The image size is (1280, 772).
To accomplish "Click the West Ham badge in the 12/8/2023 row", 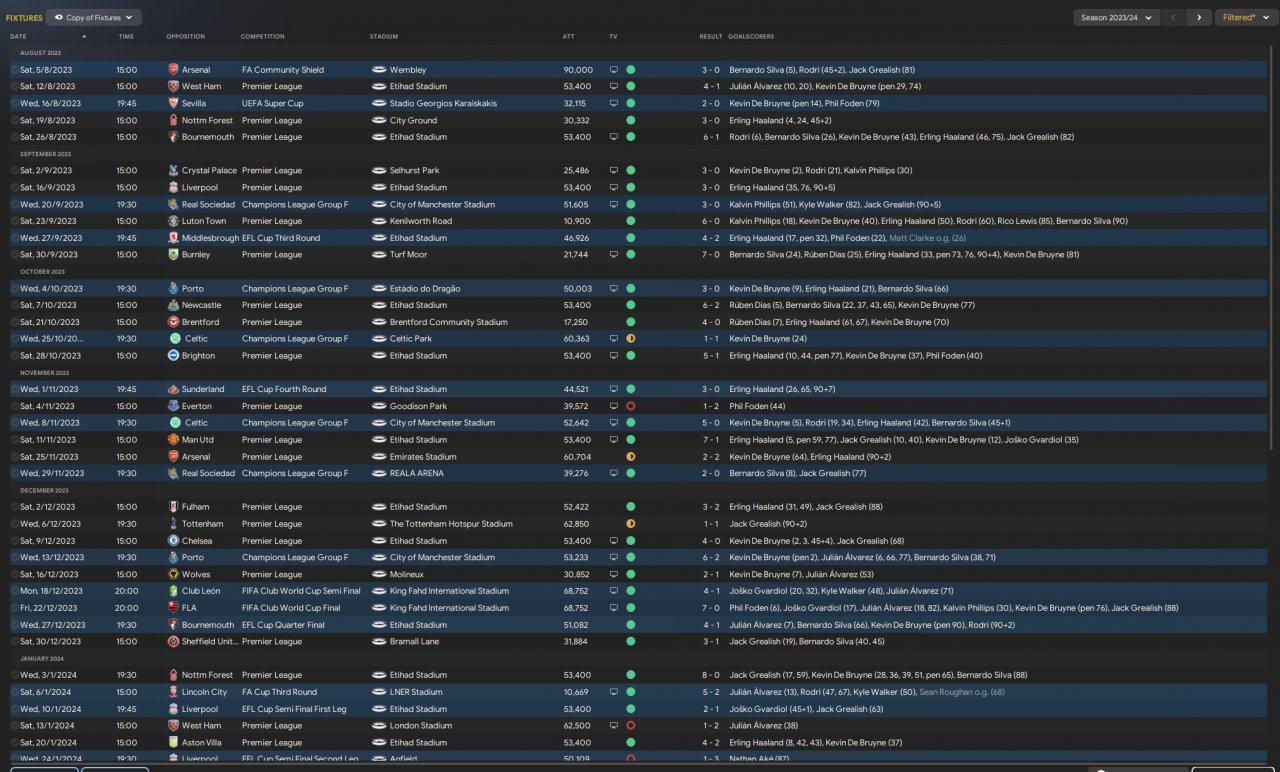I will coord(174,87).
